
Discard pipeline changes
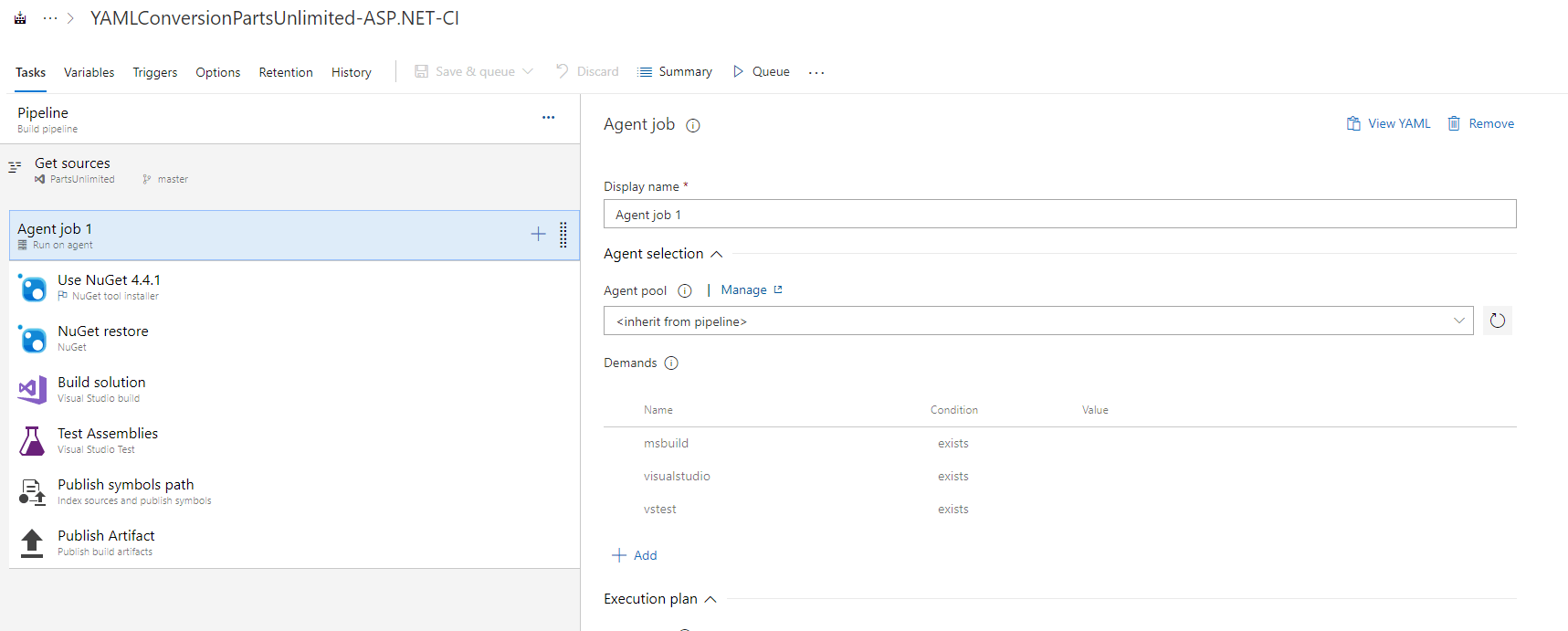pyautogui.click(x=587, y=71)
